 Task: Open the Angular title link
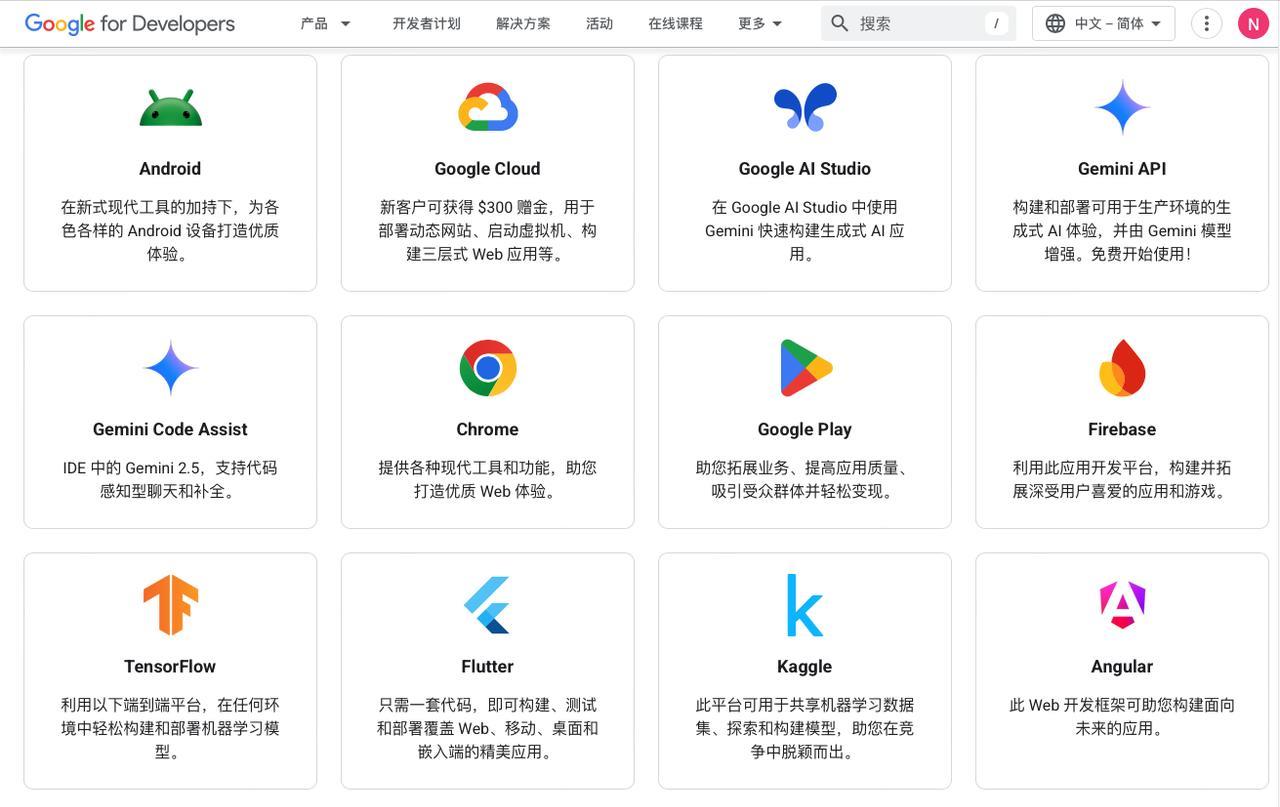(x=1122, y=666)
